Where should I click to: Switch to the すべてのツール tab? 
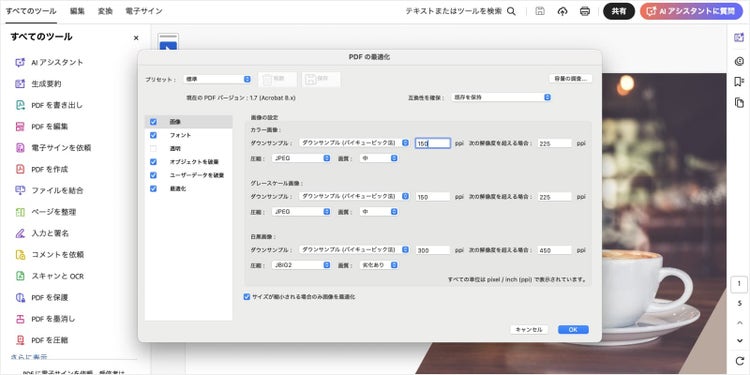31,11
